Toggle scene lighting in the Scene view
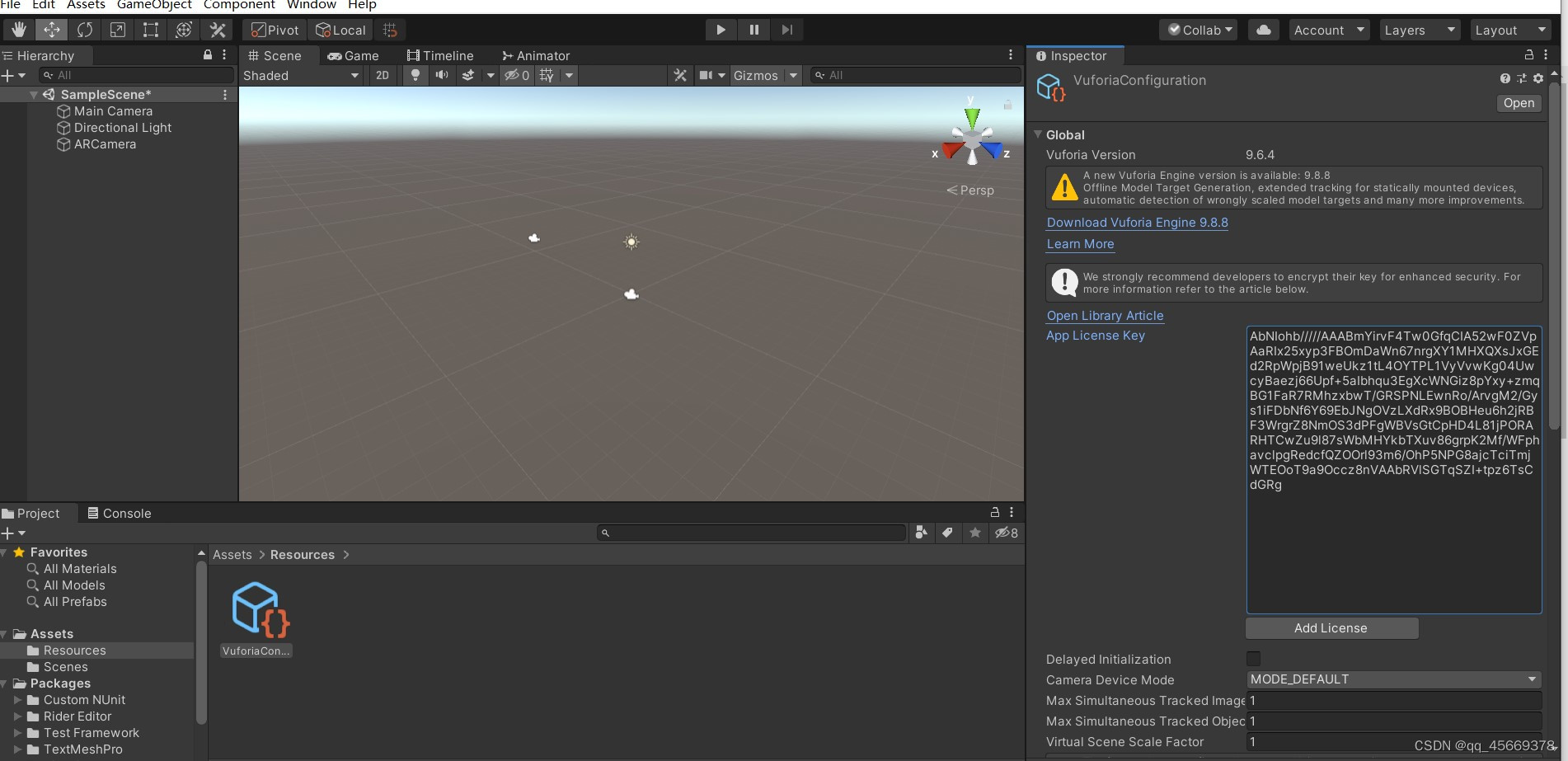1568x761 pixels. [415, 75]
